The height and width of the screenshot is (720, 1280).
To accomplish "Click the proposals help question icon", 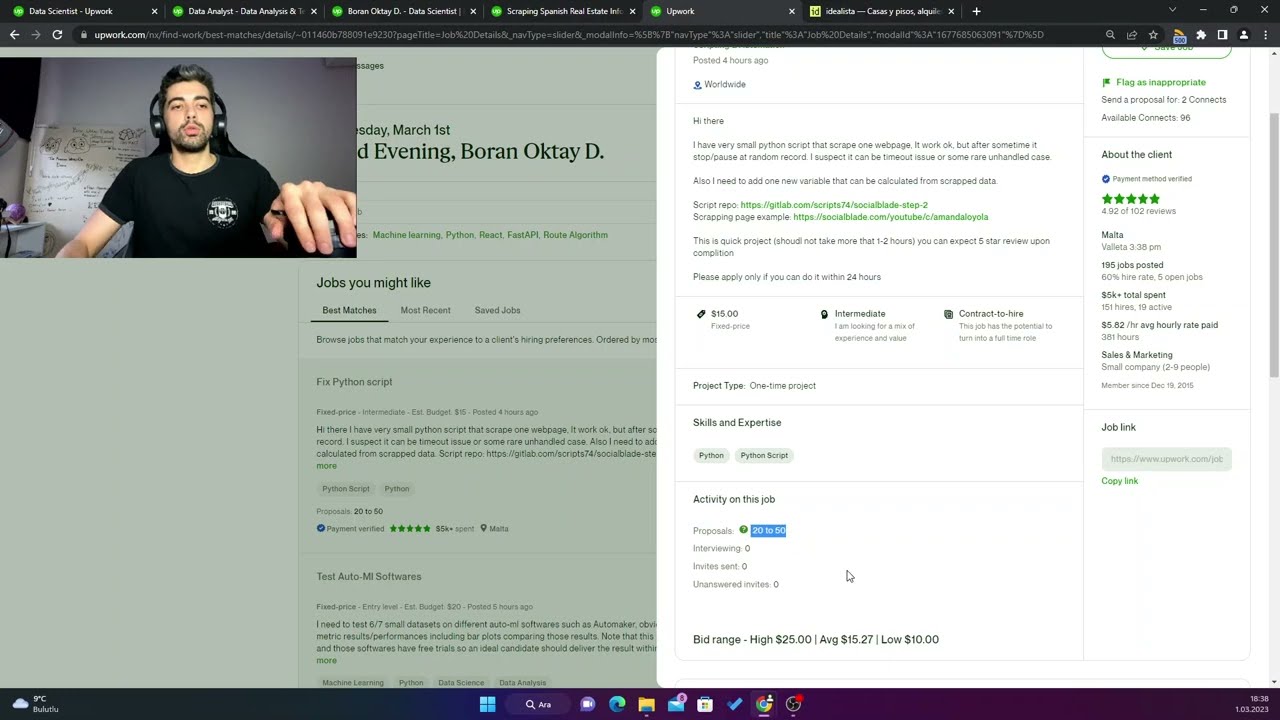I will (x=743, y=530).
